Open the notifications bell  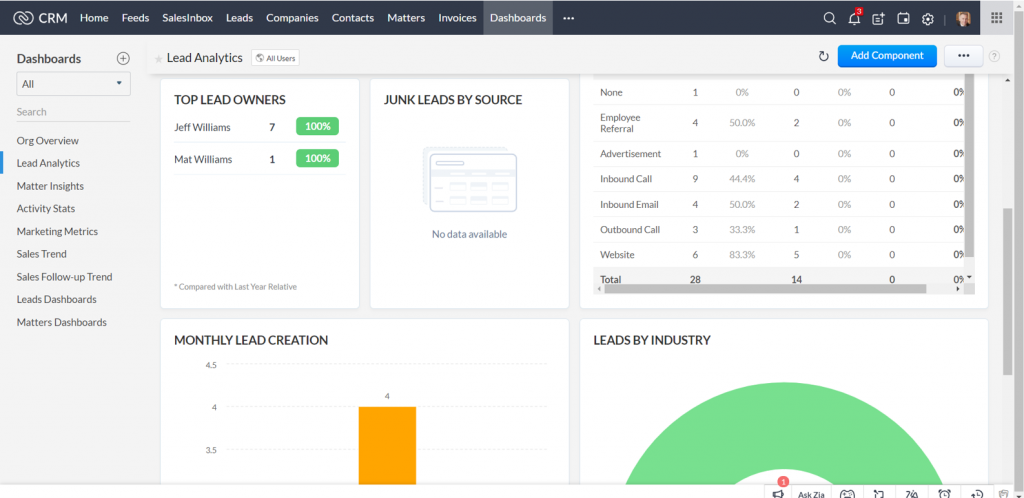click(854, 18)
